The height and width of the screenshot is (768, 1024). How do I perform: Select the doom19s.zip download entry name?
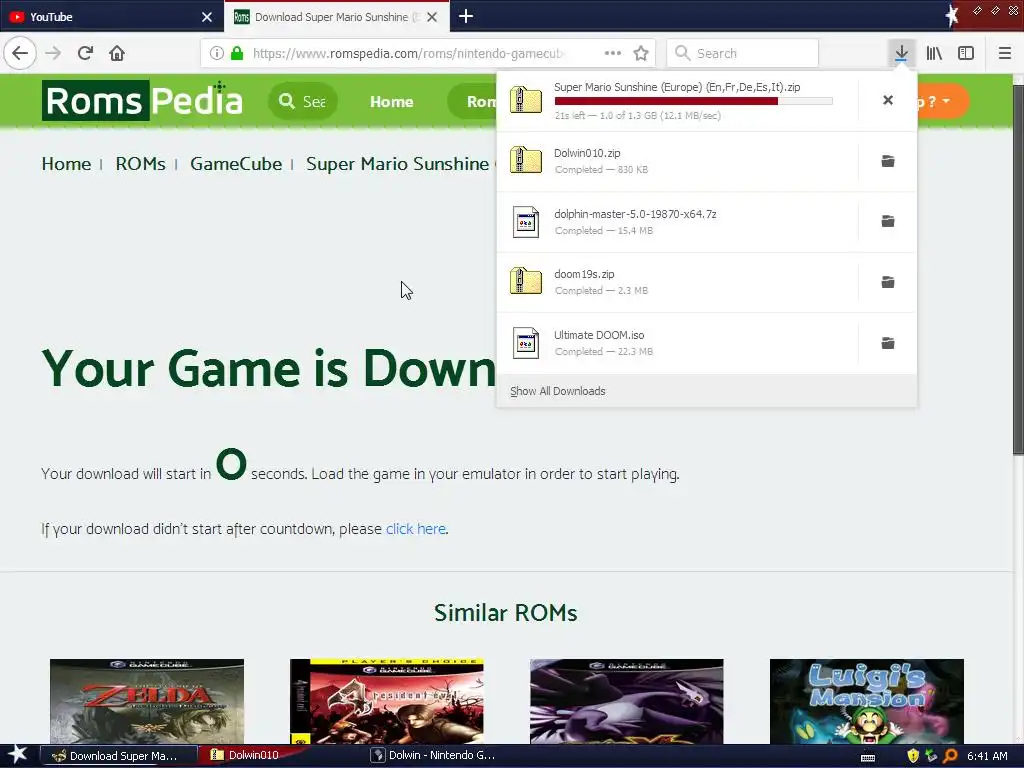click(x=584, y=274)
